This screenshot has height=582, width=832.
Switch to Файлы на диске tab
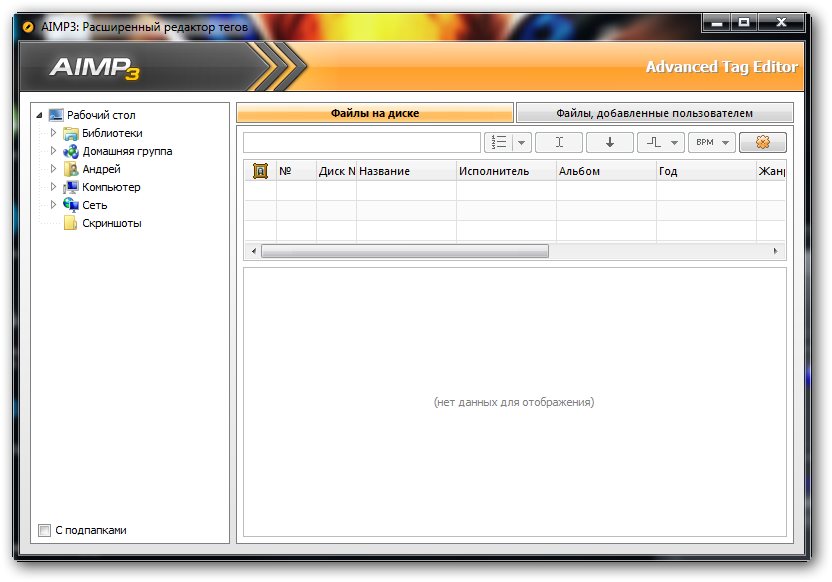pos(375,113)
